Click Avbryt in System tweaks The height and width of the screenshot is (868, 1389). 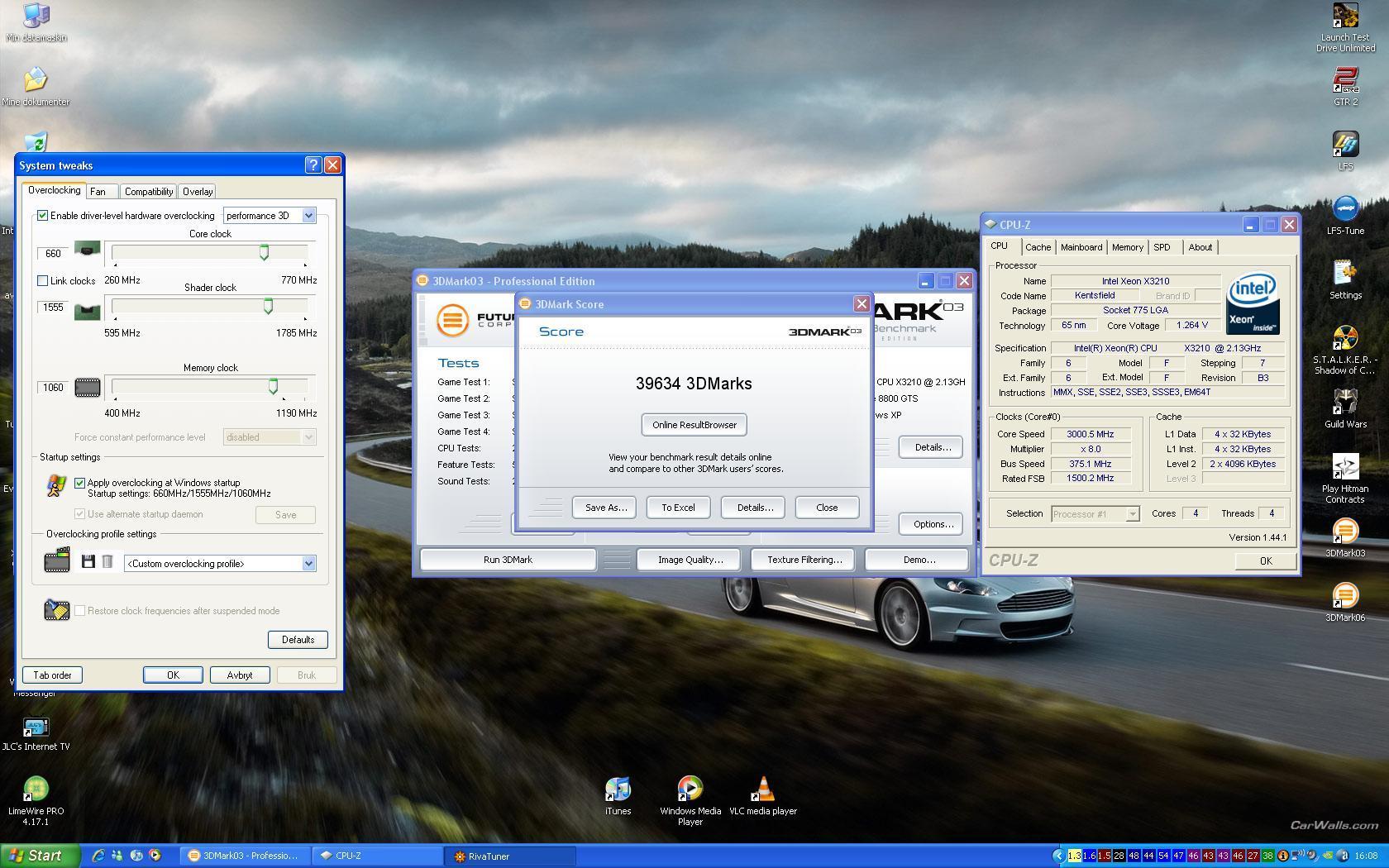(x=240, y=675)
